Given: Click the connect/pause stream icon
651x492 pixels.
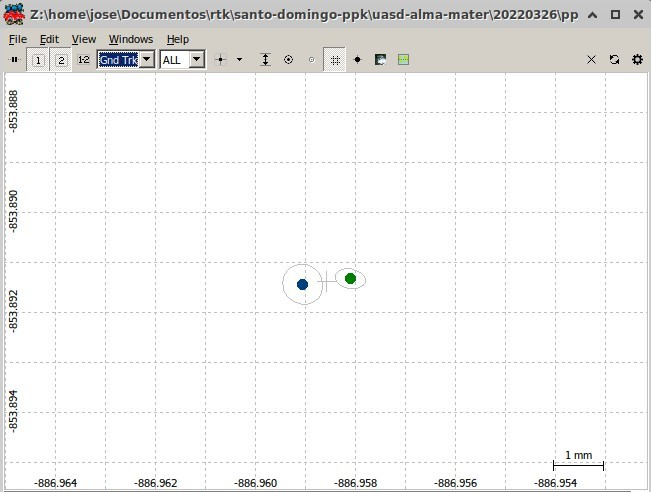Looking at the screenshot, I should [15, 60].
